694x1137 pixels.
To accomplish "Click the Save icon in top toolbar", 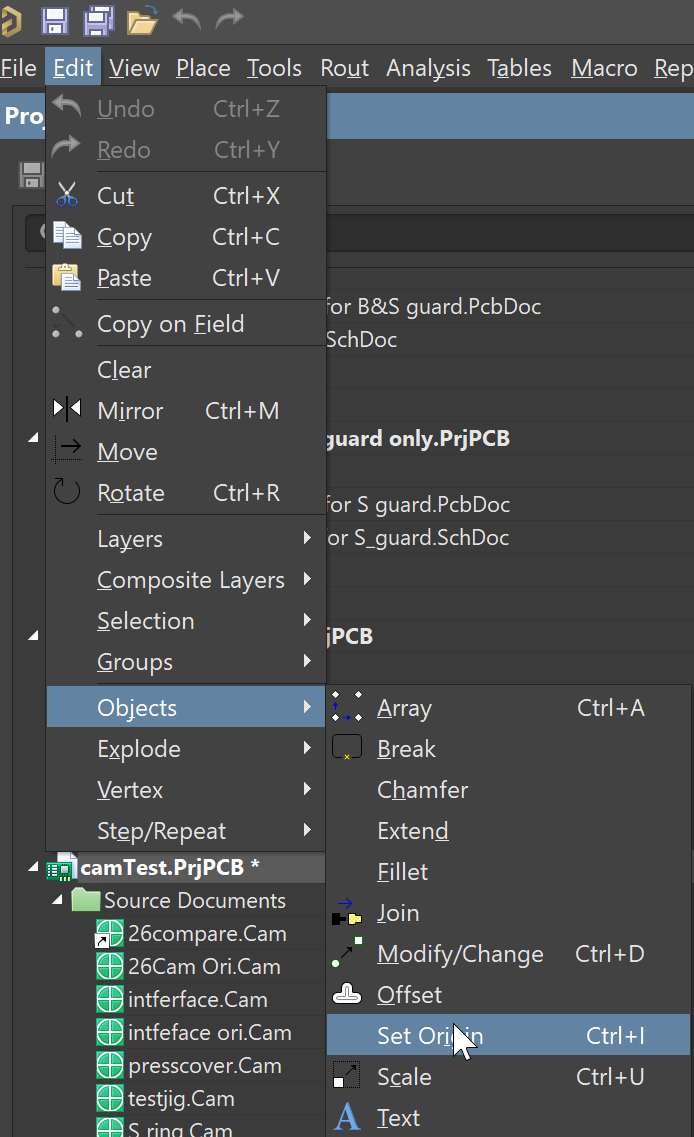I will [55, 19].
